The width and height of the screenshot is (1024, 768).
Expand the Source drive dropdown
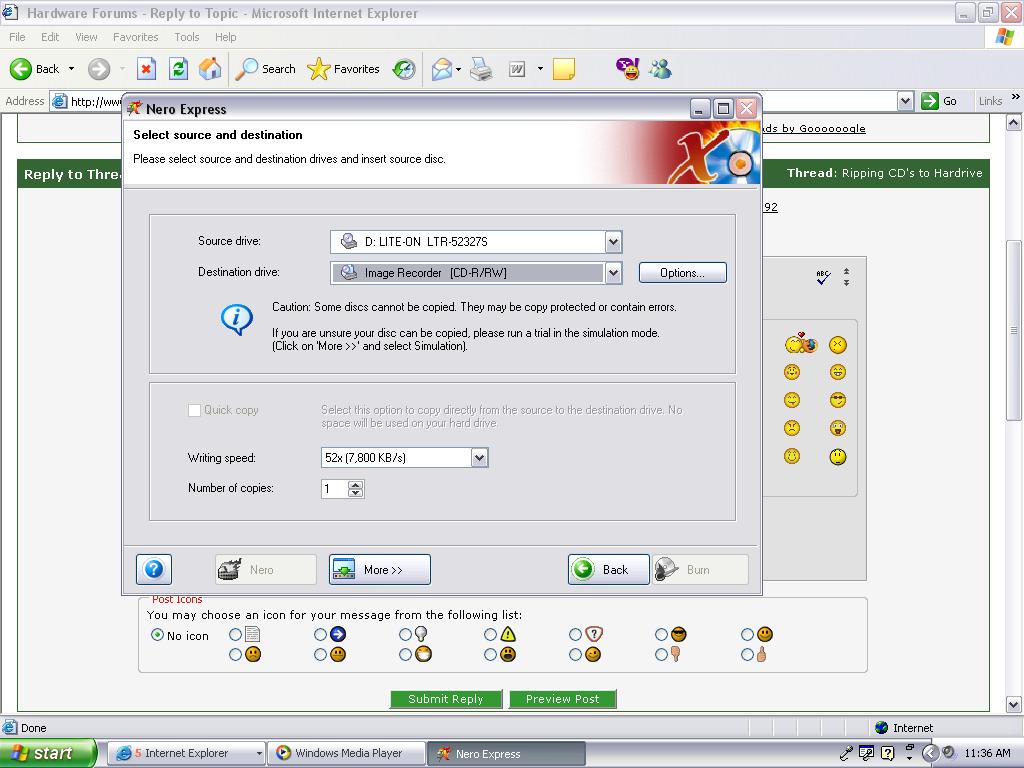pos(613,242)
